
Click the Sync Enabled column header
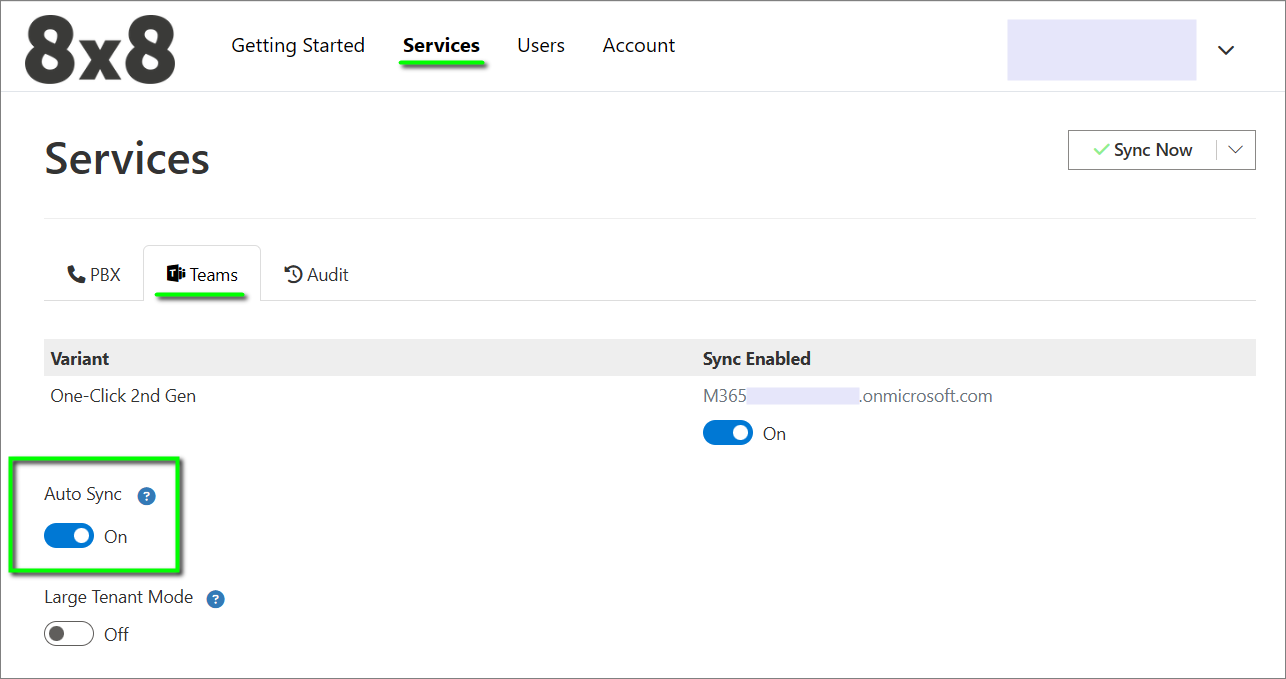point(757,358)
